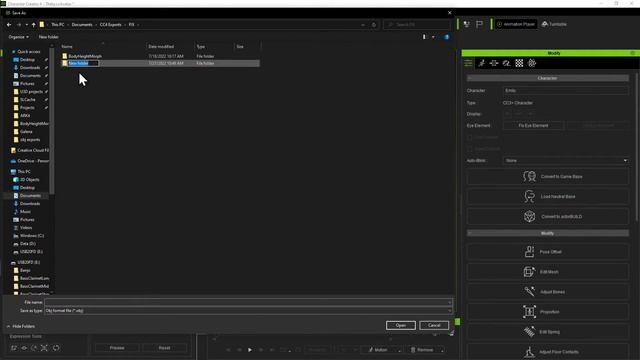The image size is (640, 360).
Task: Select 3D Objects under This PC
Action: (x=29, y=180)
